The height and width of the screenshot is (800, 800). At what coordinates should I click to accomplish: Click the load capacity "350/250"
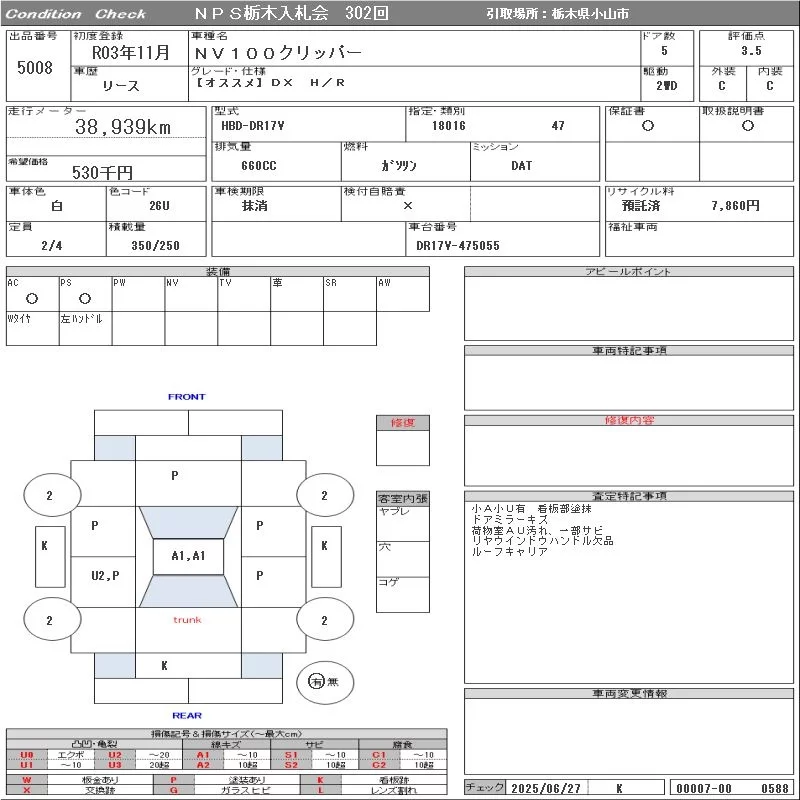156,245
